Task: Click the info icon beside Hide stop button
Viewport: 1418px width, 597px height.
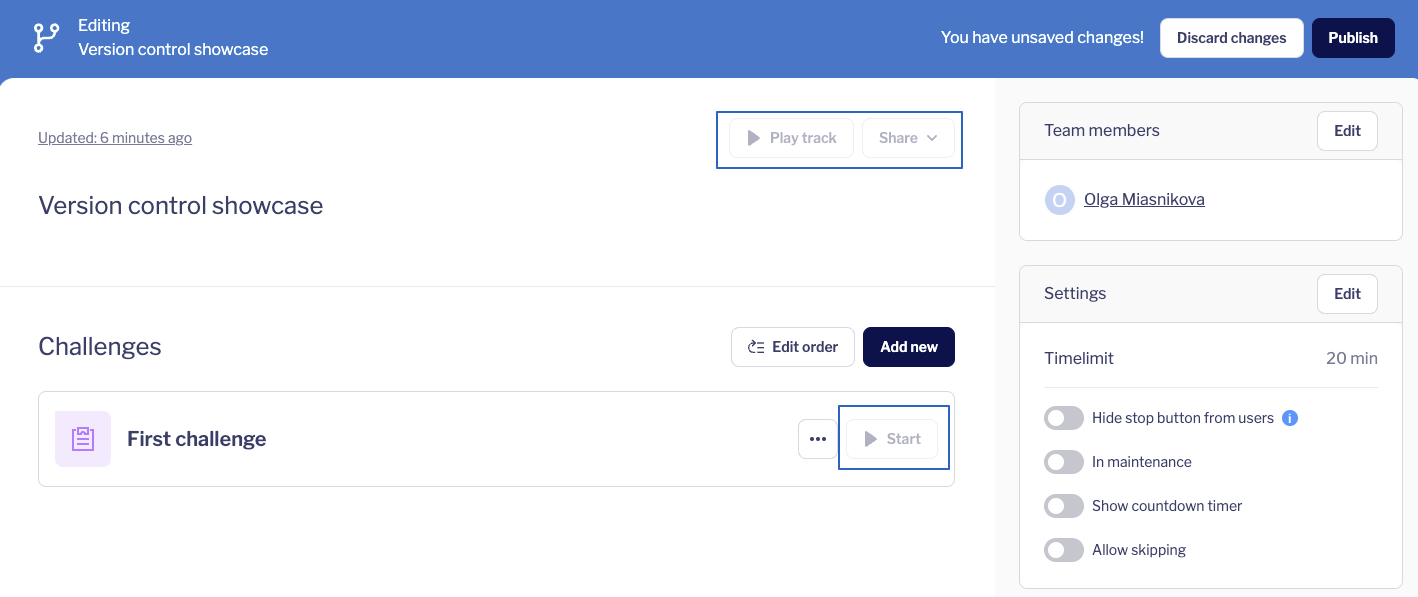Action: click(1290, 418)
